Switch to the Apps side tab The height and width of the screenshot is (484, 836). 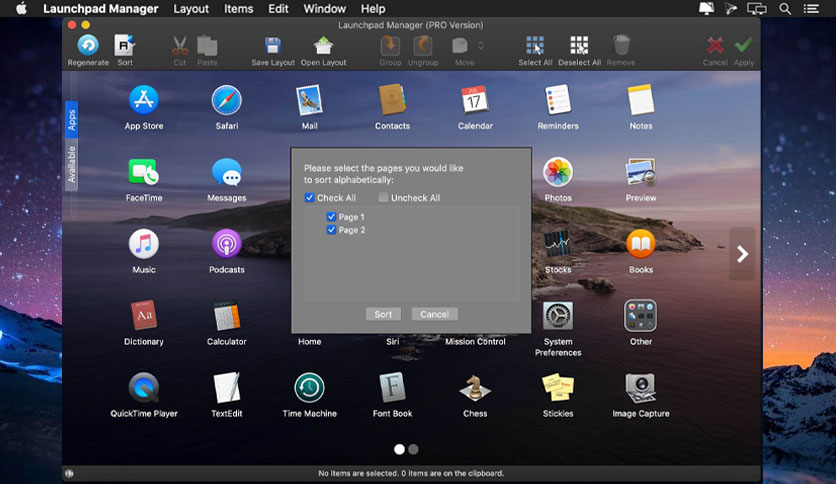pos(71,120)
